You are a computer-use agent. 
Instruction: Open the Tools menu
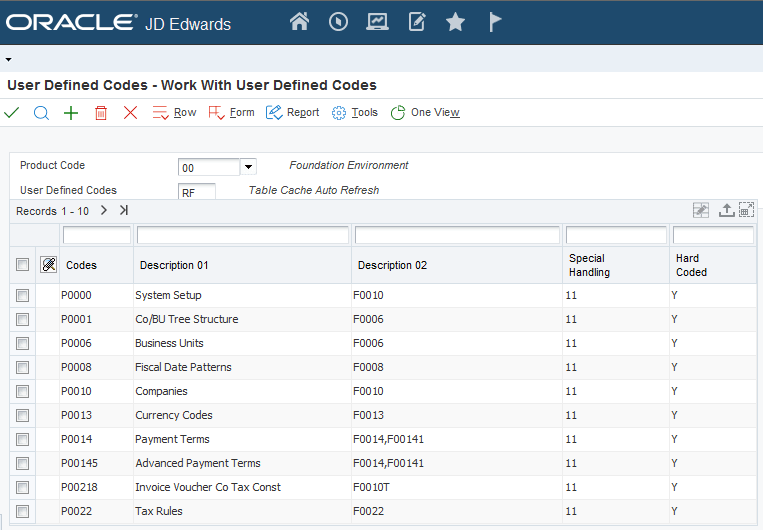pos(355,113)
